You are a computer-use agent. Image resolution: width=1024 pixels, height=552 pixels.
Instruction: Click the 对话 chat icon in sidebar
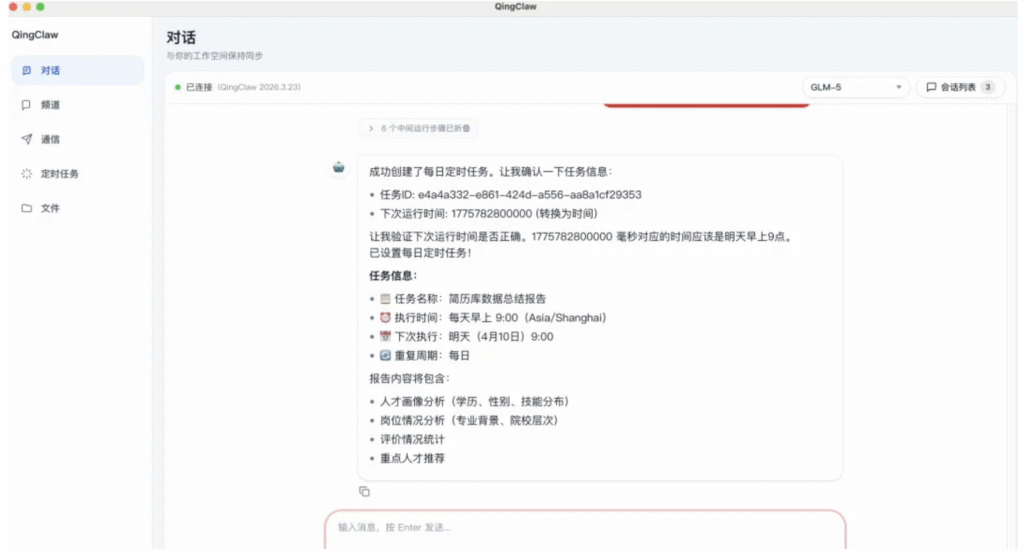[27, 71]
